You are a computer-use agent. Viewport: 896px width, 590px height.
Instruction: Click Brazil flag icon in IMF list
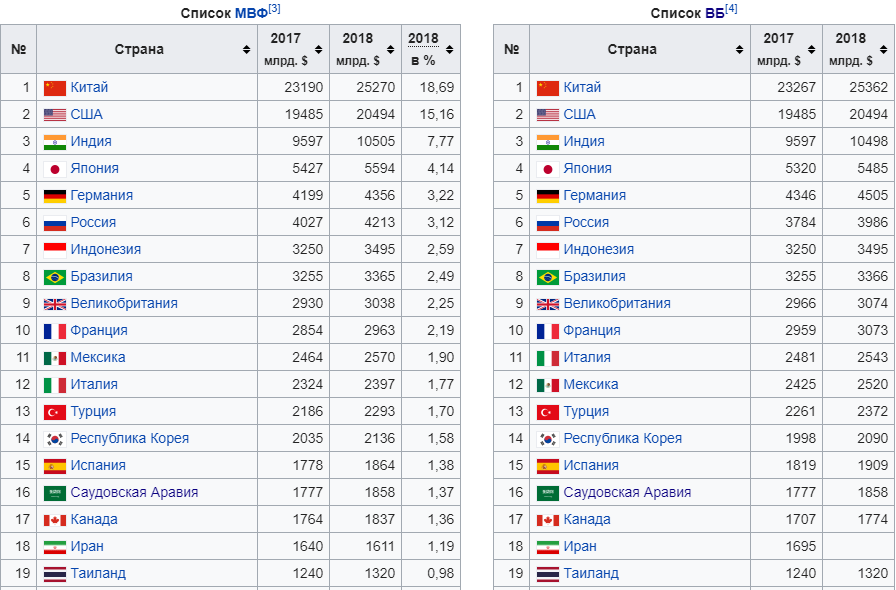[54, 277]
